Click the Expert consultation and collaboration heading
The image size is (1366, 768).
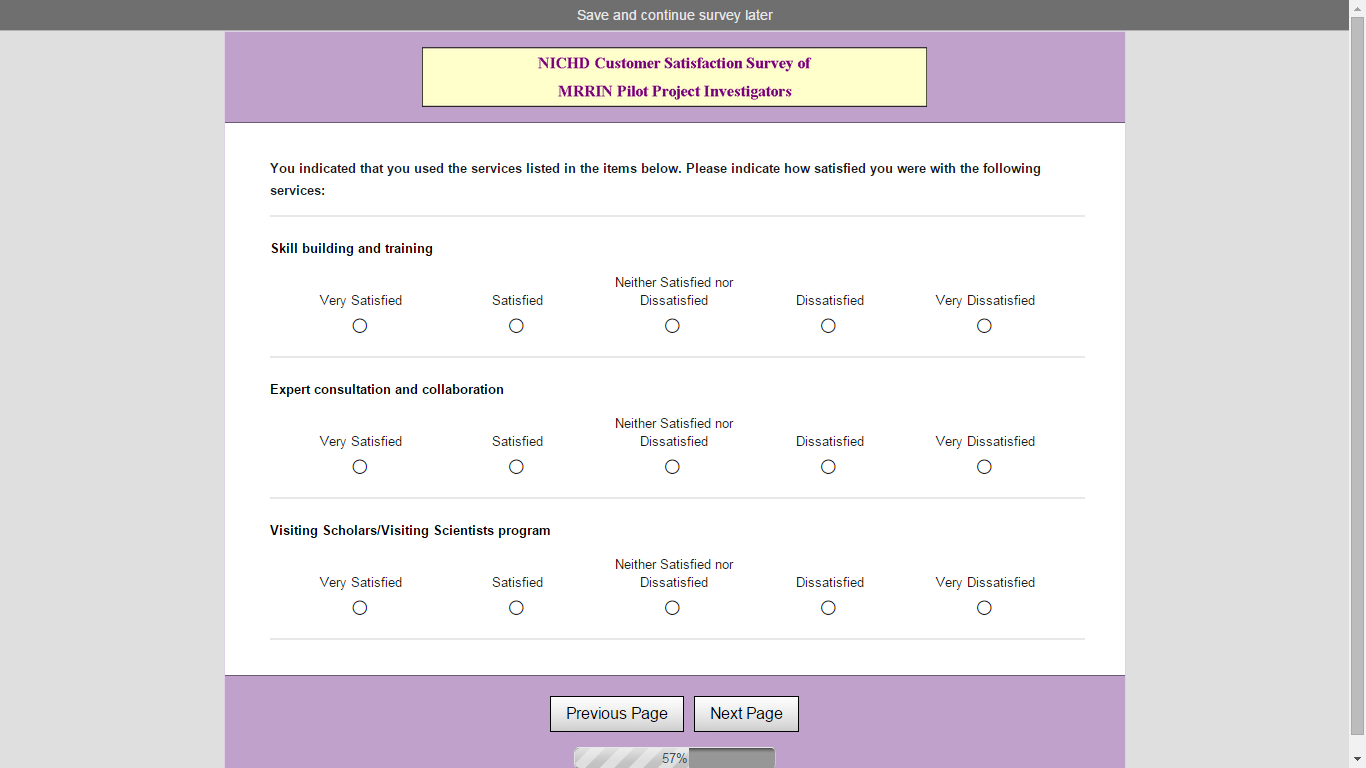pos(387,390)
